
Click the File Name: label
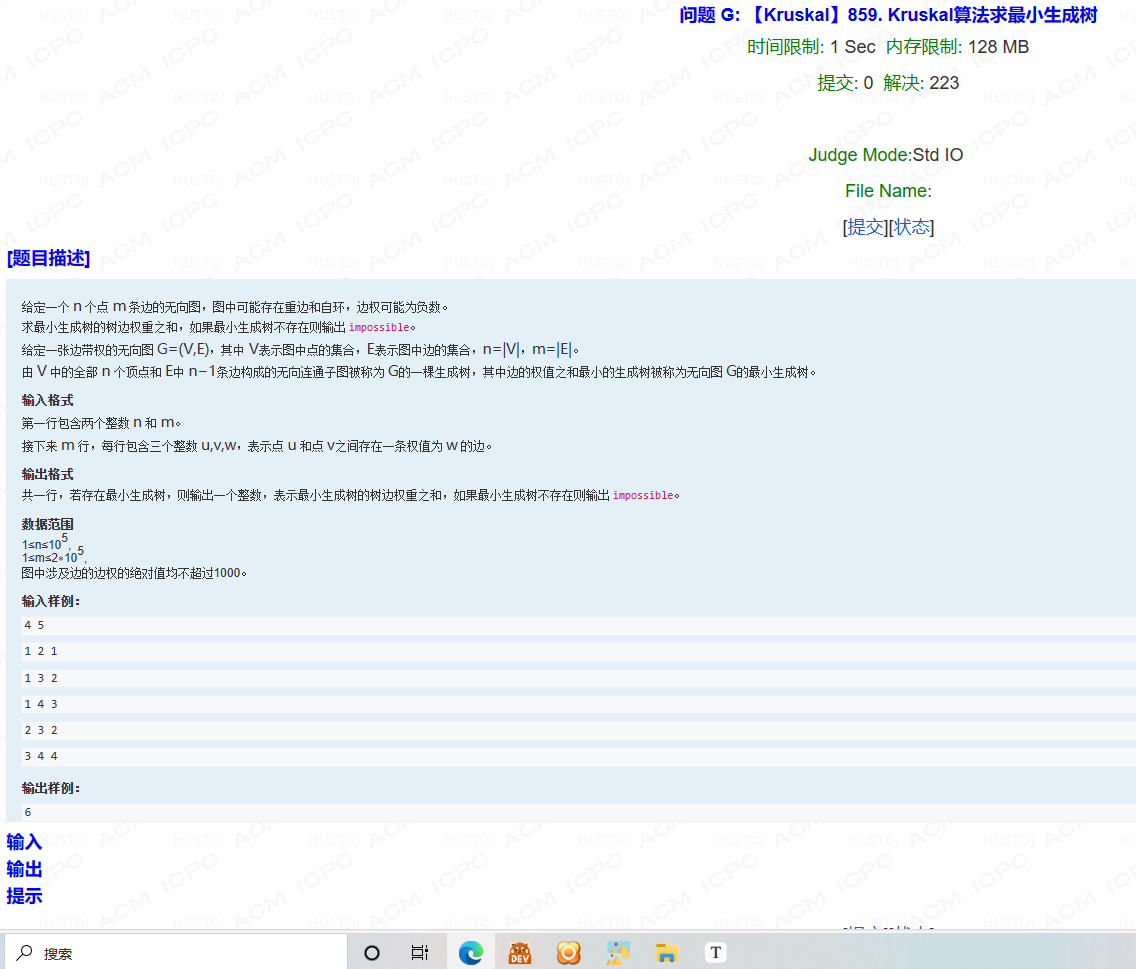tap(888, 191)
